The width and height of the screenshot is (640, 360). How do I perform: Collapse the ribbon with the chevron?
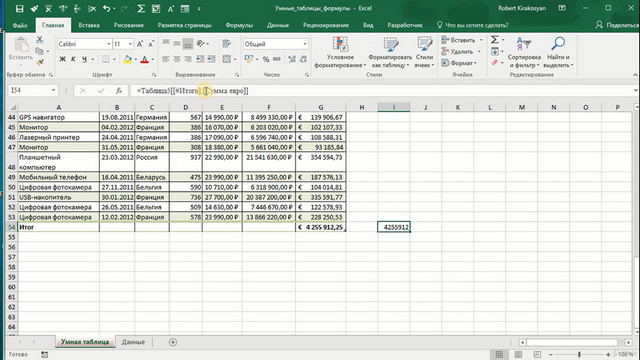click(635, 75)
